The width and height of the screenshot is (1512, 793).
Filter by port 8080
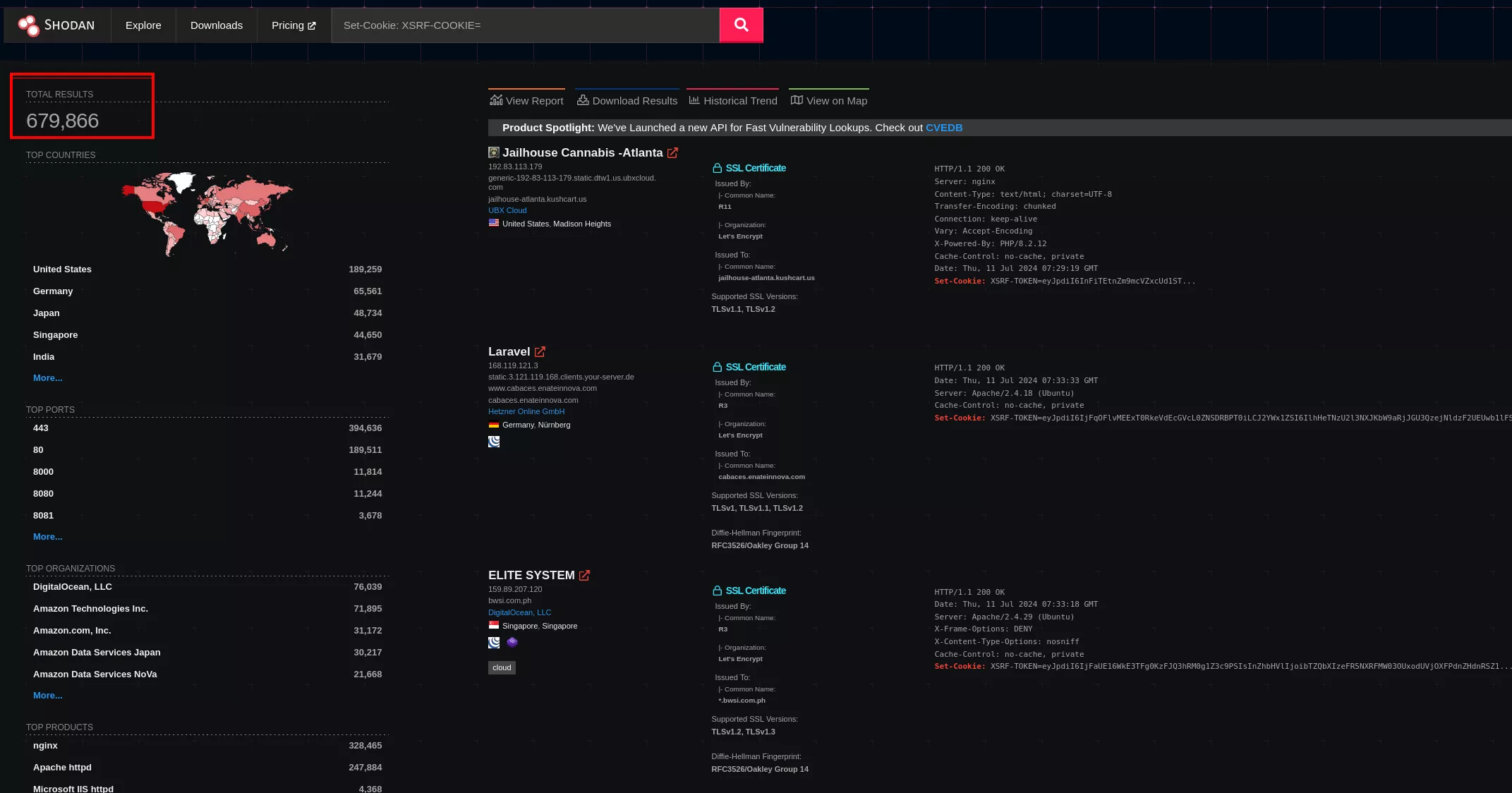[x=207, y=494]
